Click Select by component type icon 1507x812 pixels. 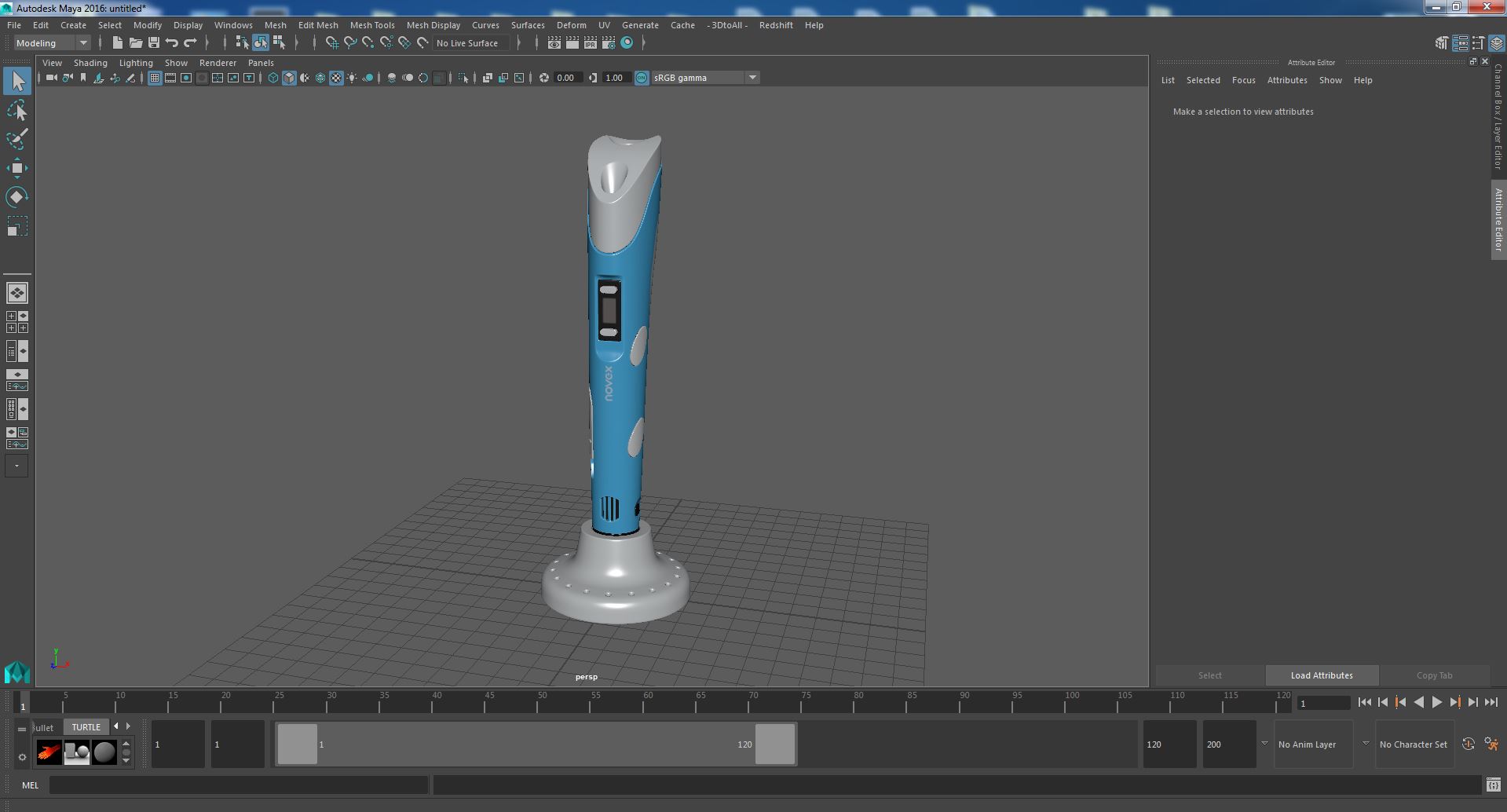click(279, 43)
